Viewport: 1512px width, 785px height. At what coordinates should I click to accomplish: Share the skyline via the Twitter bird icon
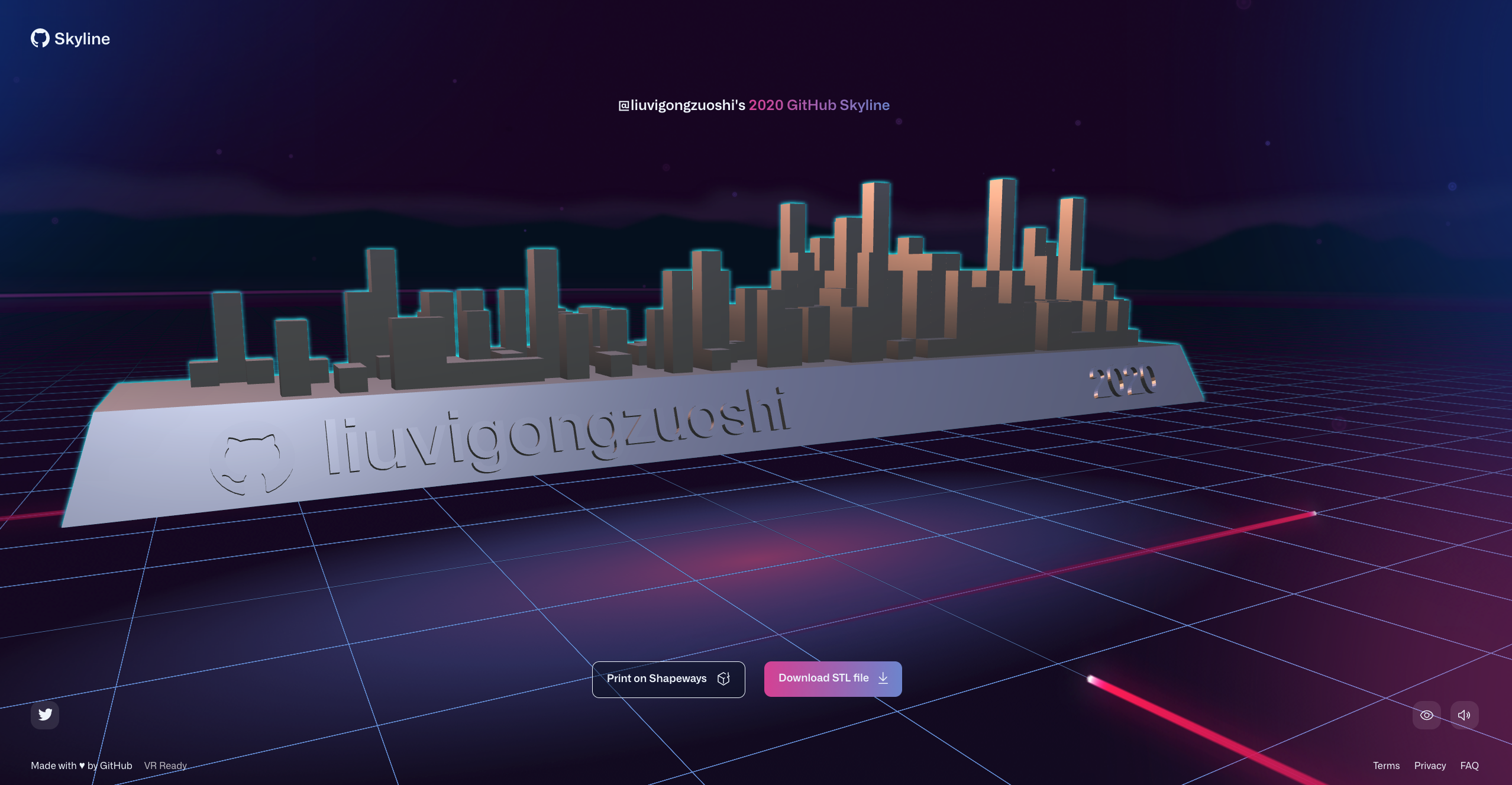[45, 715]
